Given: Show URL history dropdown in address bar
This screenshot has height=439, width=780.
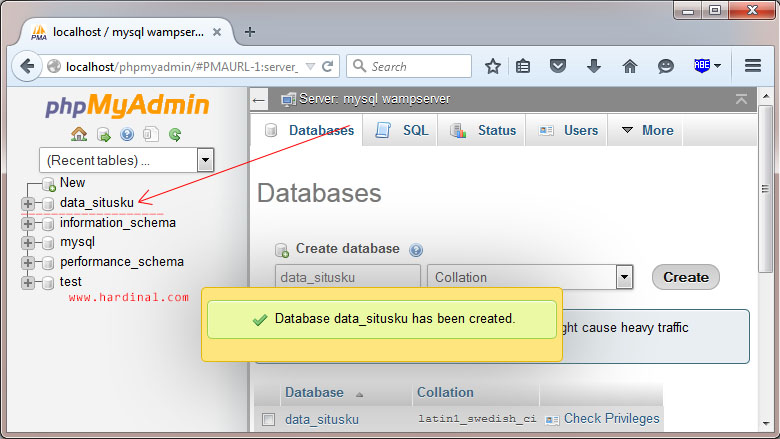Looking at the screenshot, I should [x=310, y=66].
